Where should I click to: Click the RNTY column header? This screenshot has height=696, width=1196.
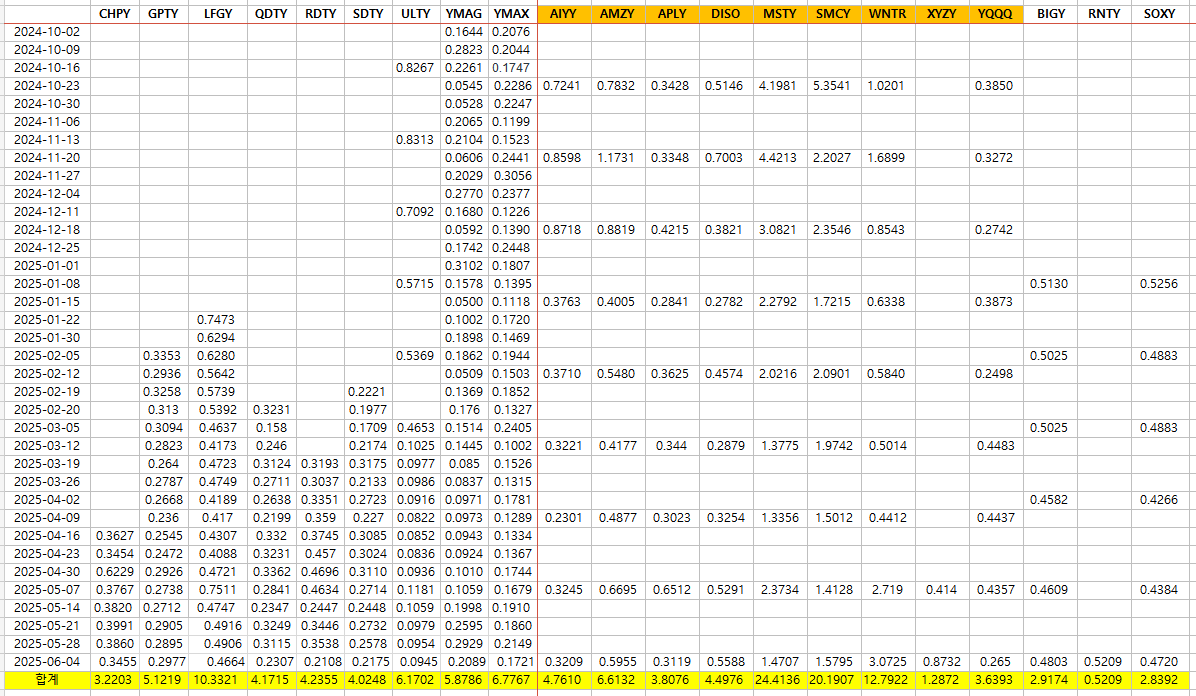click(1104, 14)
